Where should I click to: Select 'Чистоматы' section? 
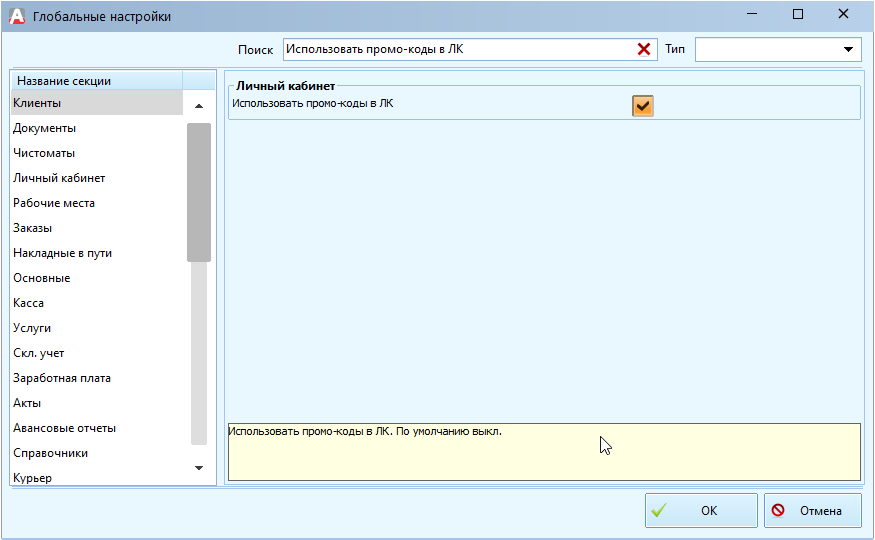pos(44,153)
